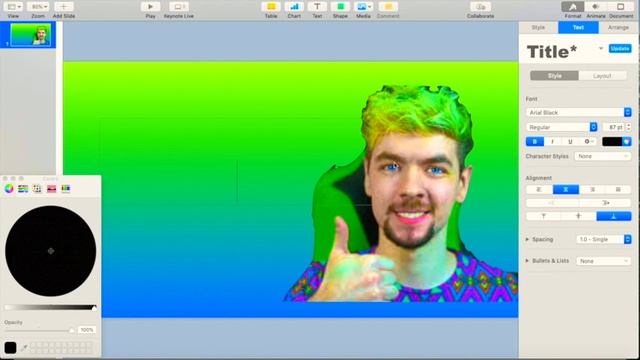Open the View menu button in toolbar

point(14,7)
